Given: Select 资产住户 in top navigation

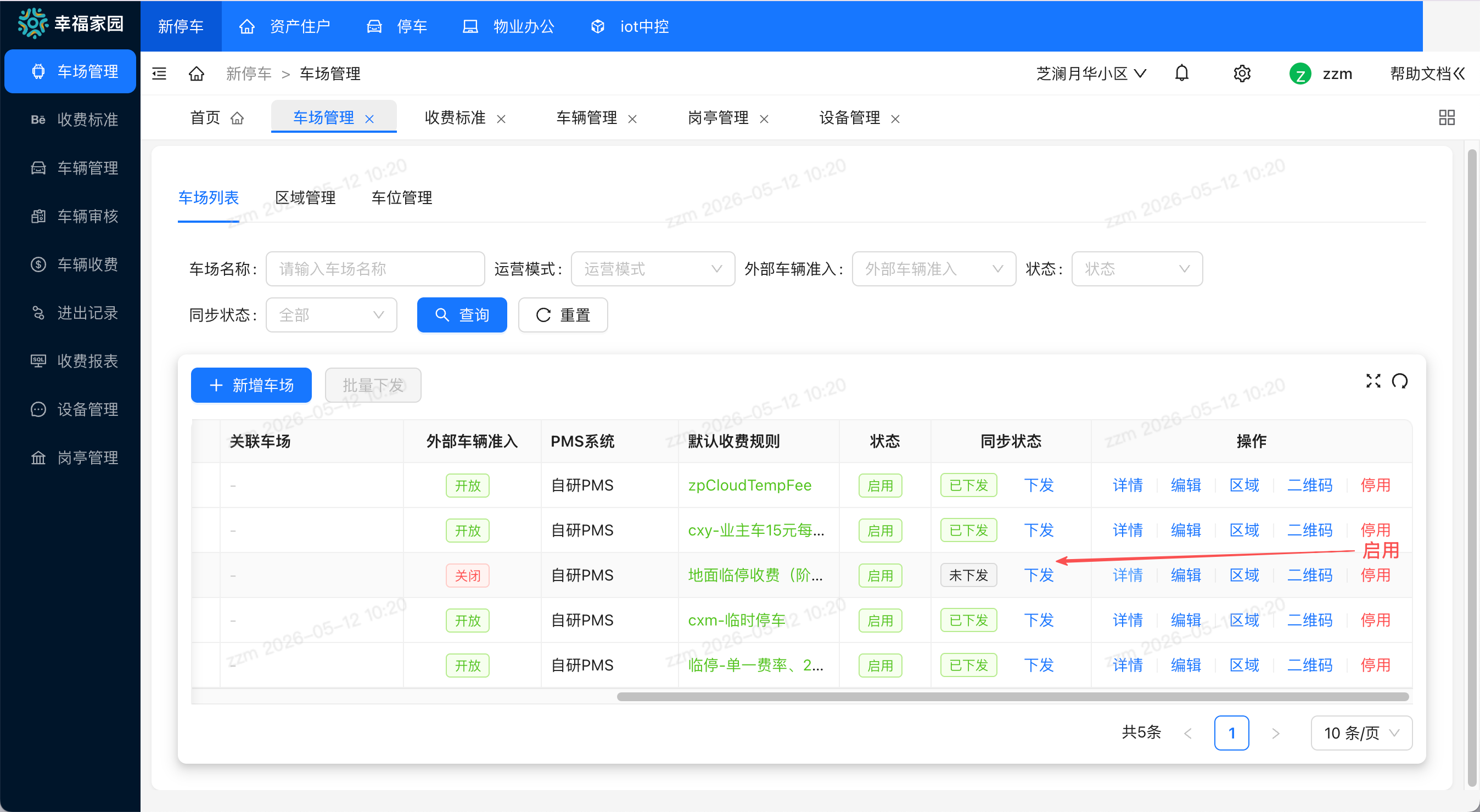Looking at the screenshot, I should (x=284, y=26).
